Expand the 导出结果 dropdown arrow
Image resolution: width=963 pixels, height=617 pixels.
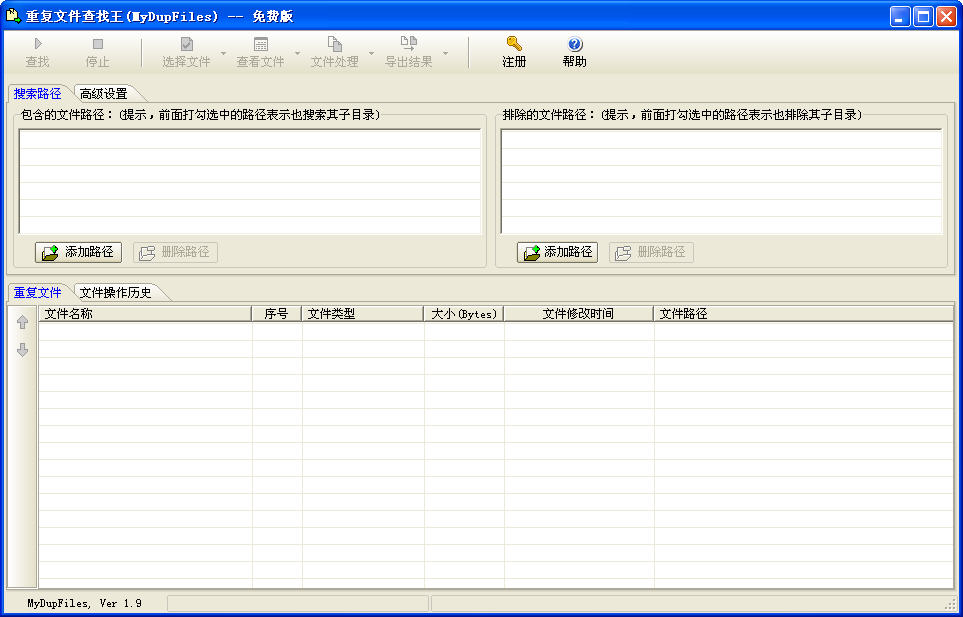click(446, 53)
